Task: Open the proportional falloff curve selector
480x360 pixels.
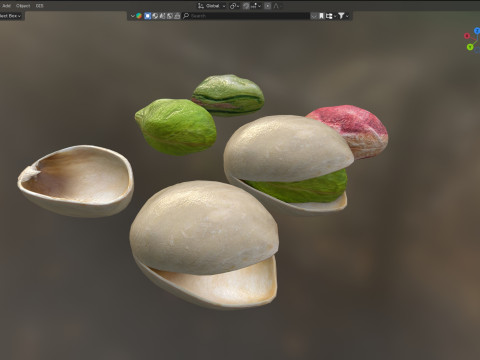Action: pos(276,6)
